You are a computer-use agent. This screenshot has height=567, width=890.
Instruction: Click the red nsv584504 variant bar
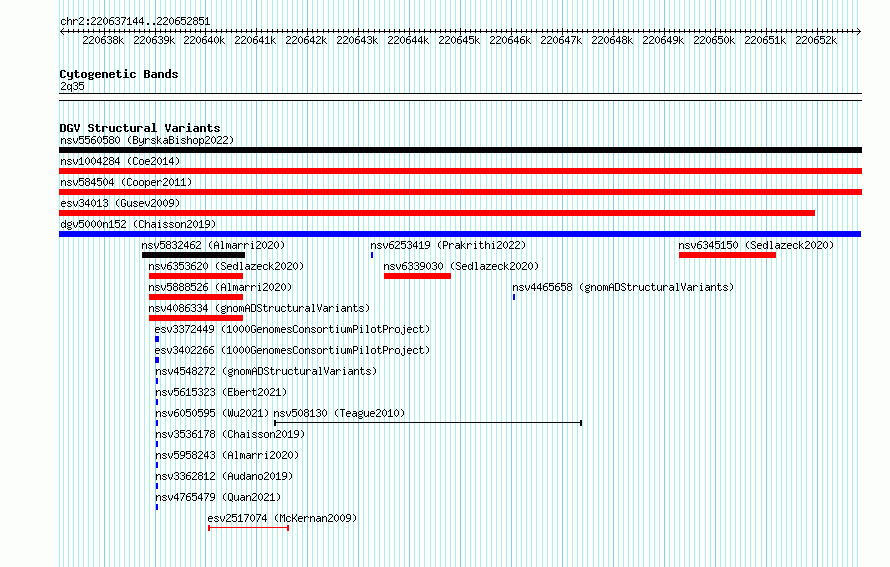(x=460, y=192)
